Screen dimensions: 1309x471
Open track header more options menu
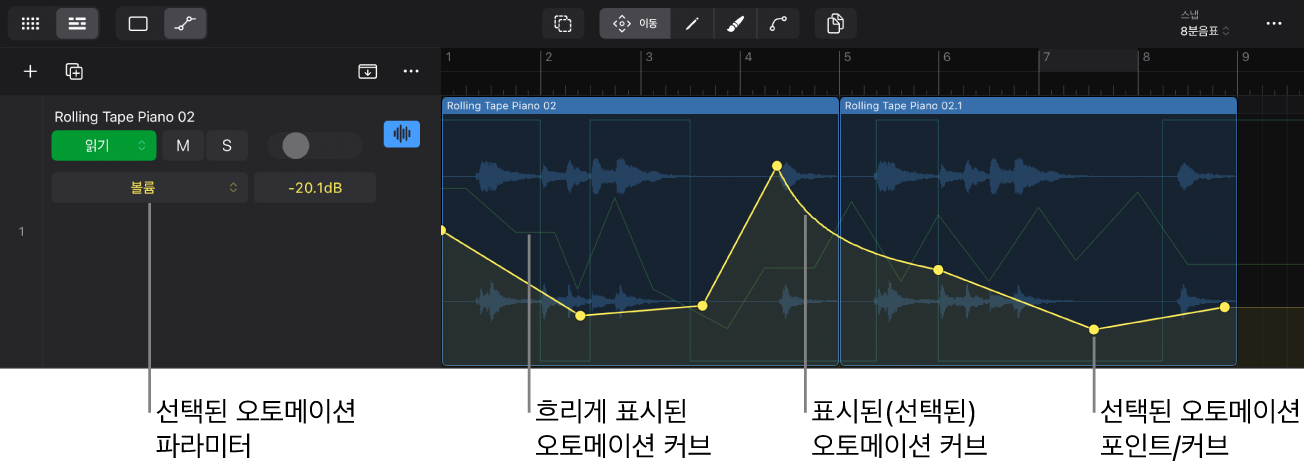point(411,71)
